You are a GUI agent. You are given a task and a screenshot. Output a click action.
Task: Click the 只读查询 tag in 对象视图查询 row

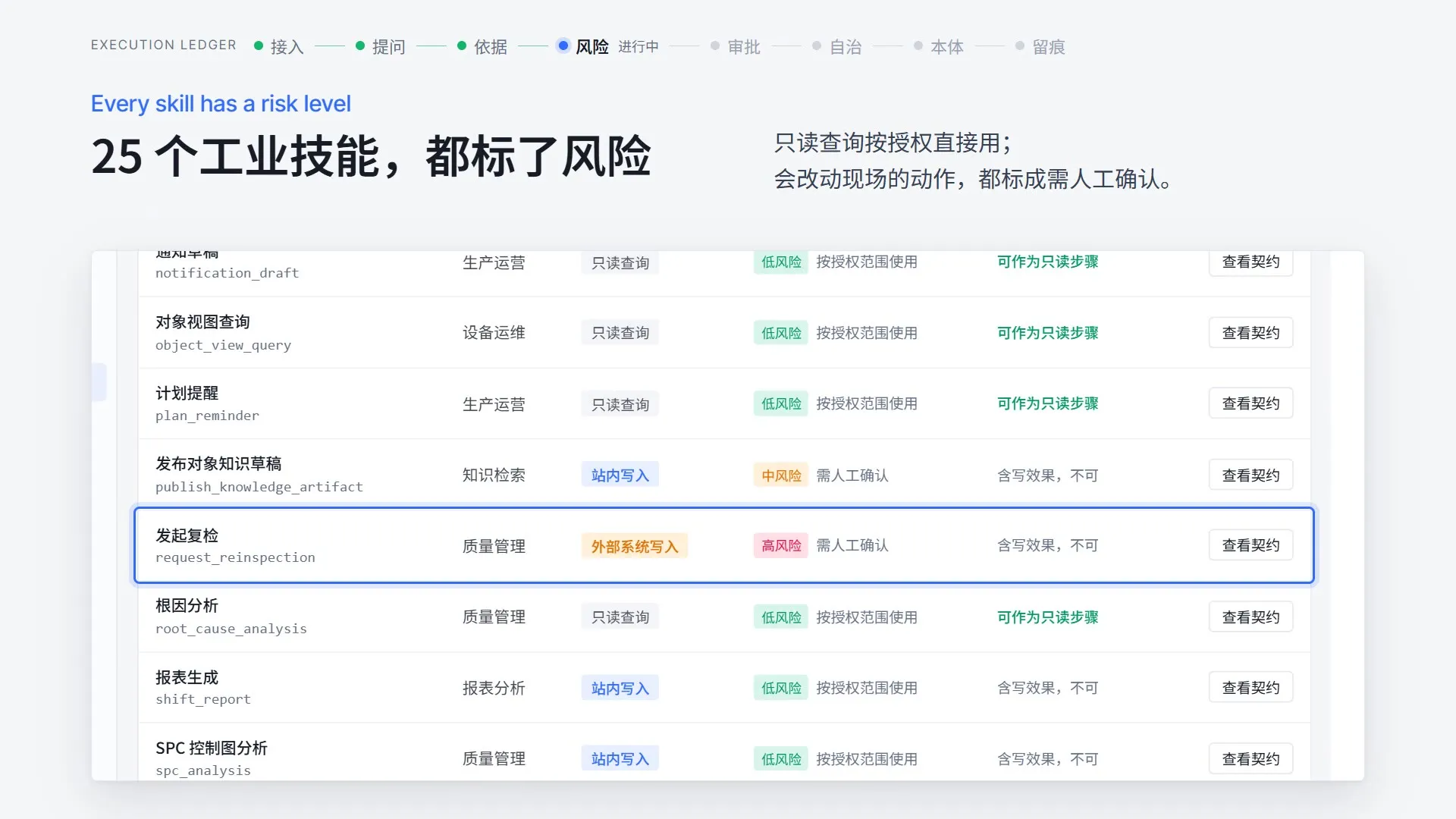click(x=620, y=333)
